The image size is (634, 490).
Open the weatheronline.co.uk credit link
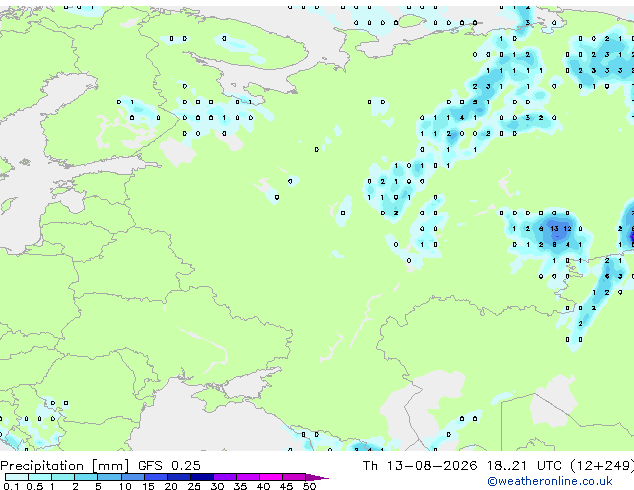550,481
